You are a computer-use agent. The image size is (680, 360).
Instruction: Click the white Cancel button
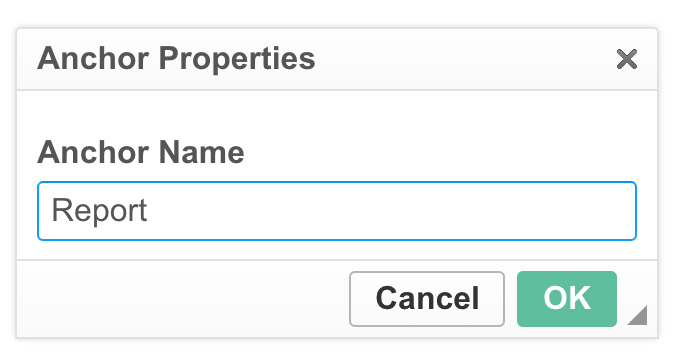(427, 299)
